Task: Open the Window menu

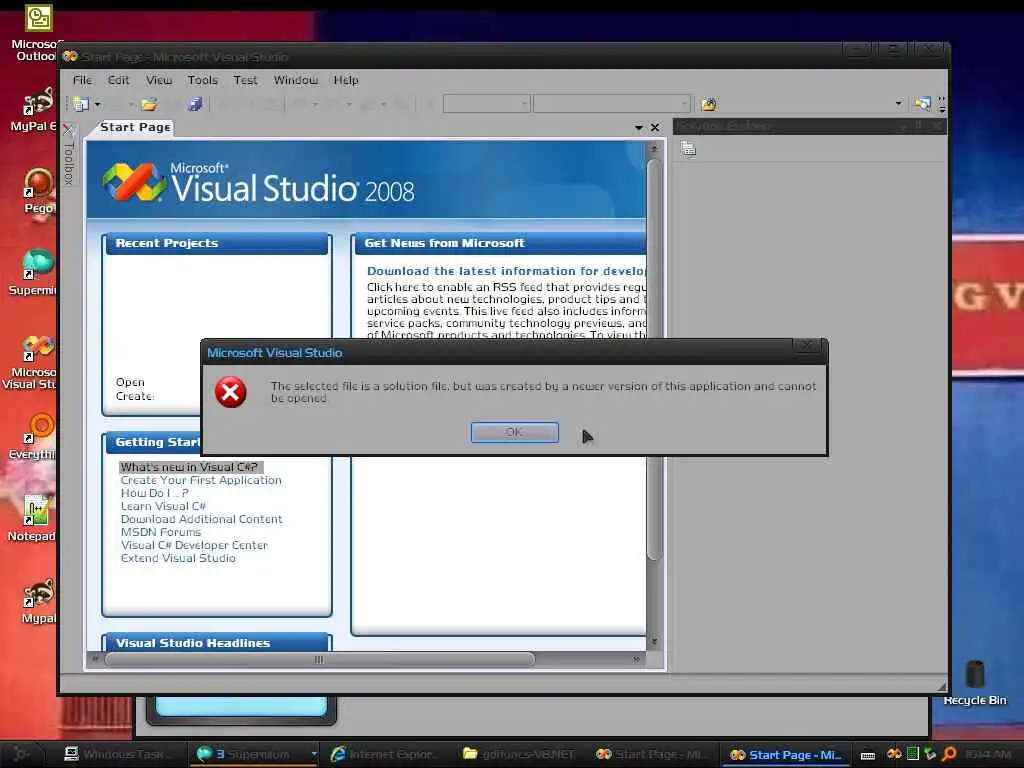Action: pyautogui.click(x=296, y=80)
